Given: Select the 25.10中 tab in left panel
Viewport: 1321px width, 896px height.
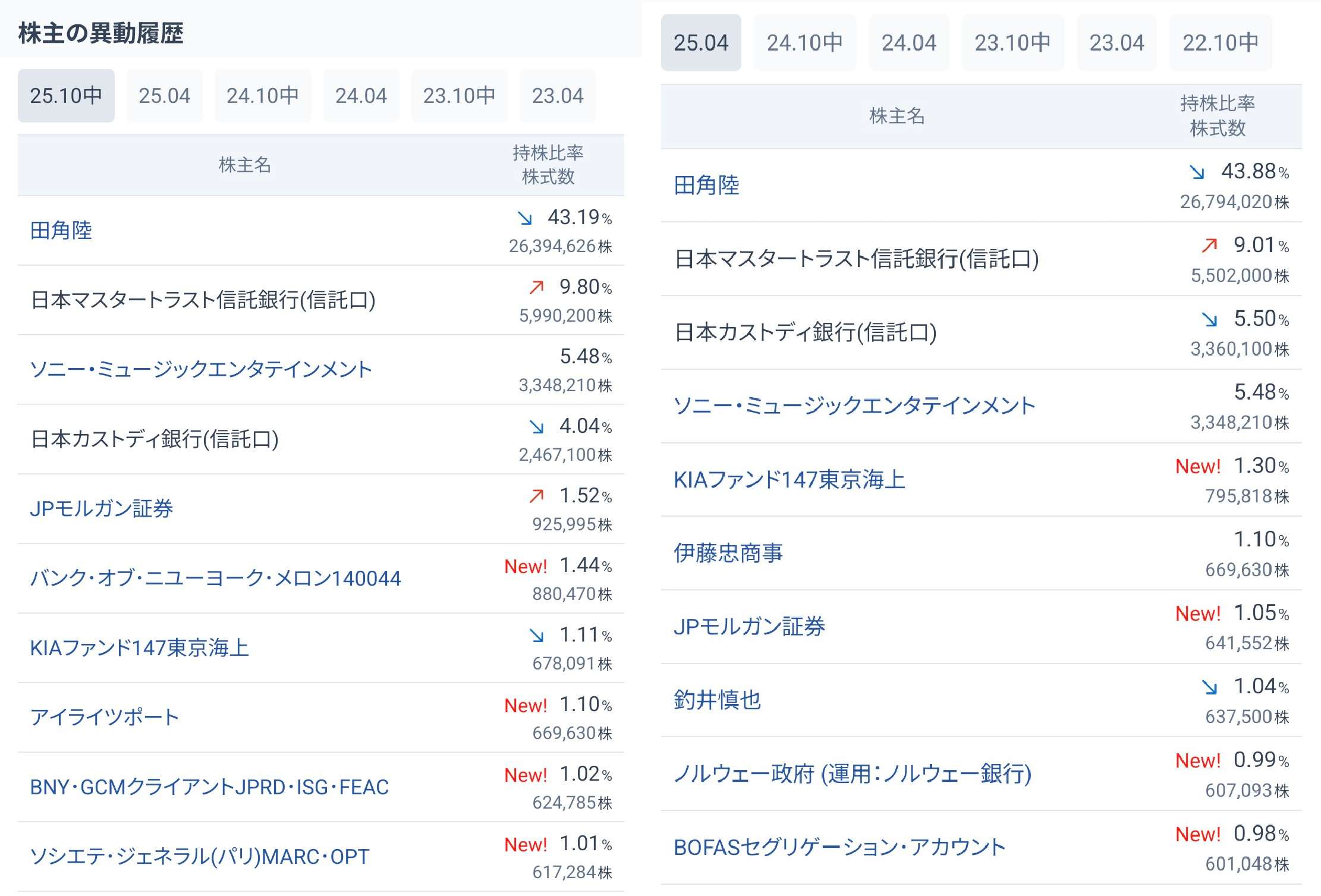Looking at the screenshot, I should coord(66,96).
